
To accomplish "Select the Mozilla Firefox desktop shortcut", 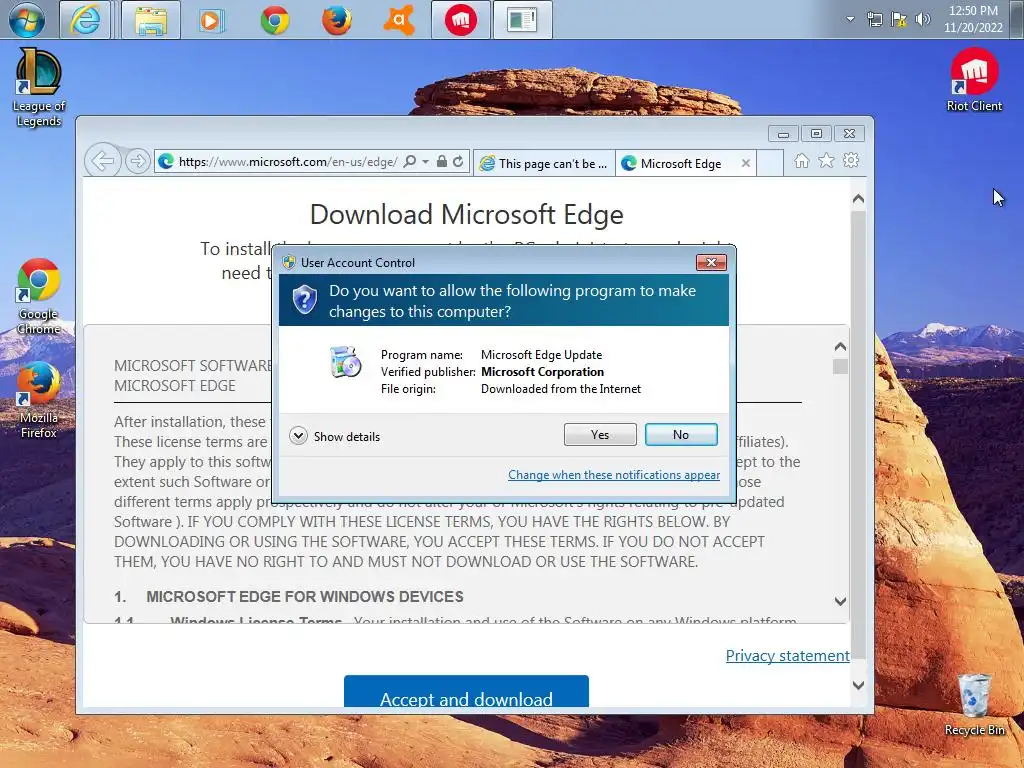I will pyautogui.click(x=39, y=400).
